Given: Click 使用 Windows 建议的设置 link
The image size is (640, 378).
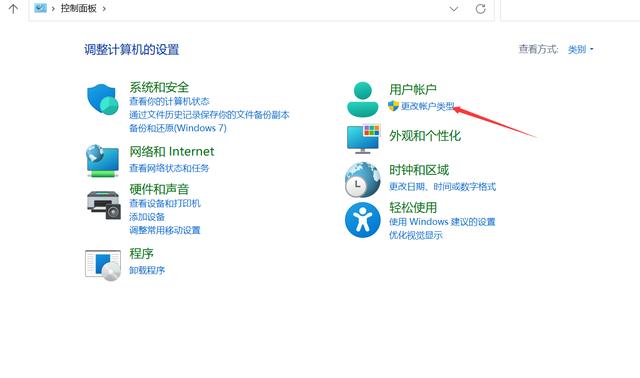Looking at the screenshot, I should pos(442,222).
